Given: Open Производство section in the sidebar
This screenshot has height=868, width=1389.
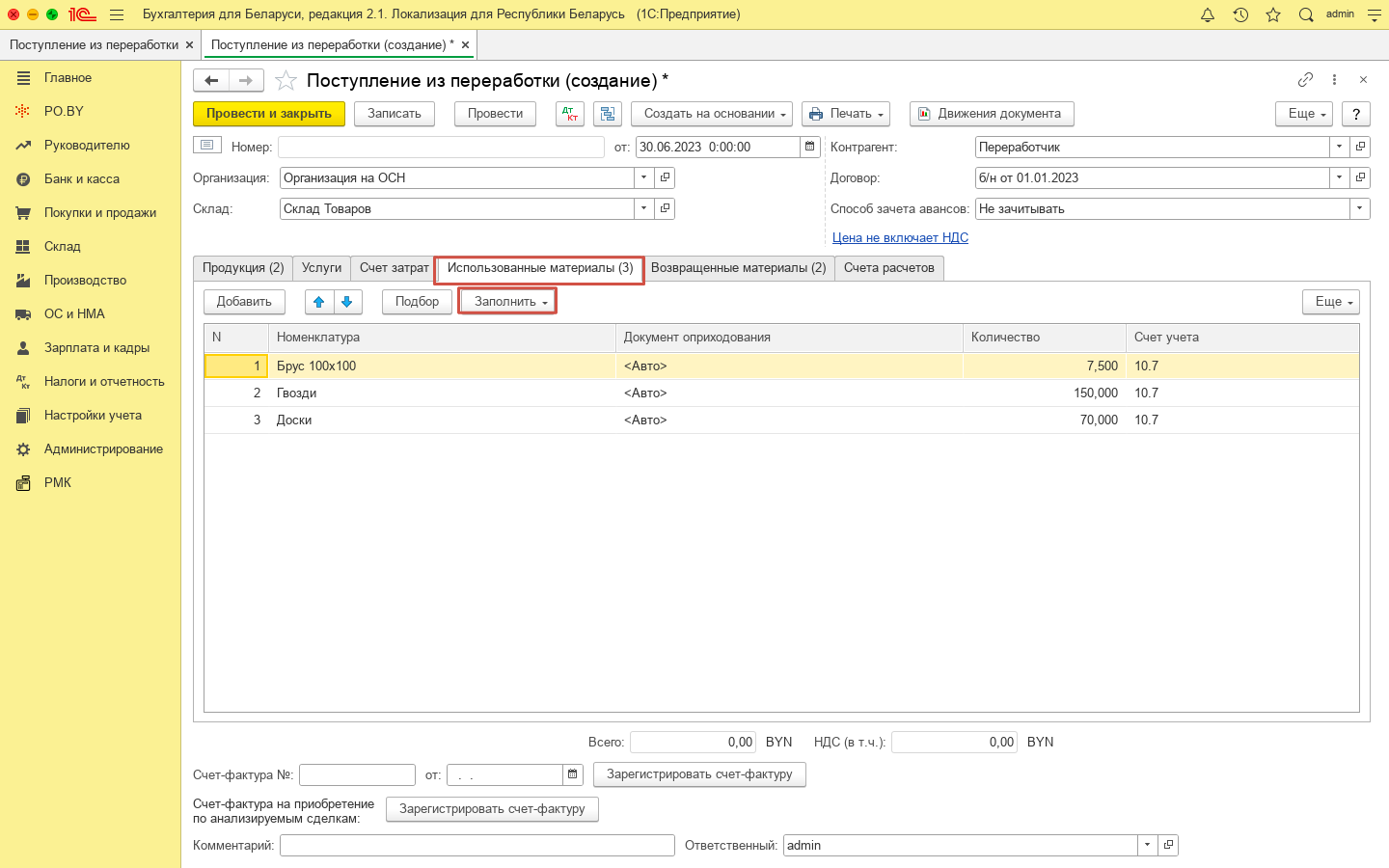Looking at the screenshot, I should coord(85,280).
